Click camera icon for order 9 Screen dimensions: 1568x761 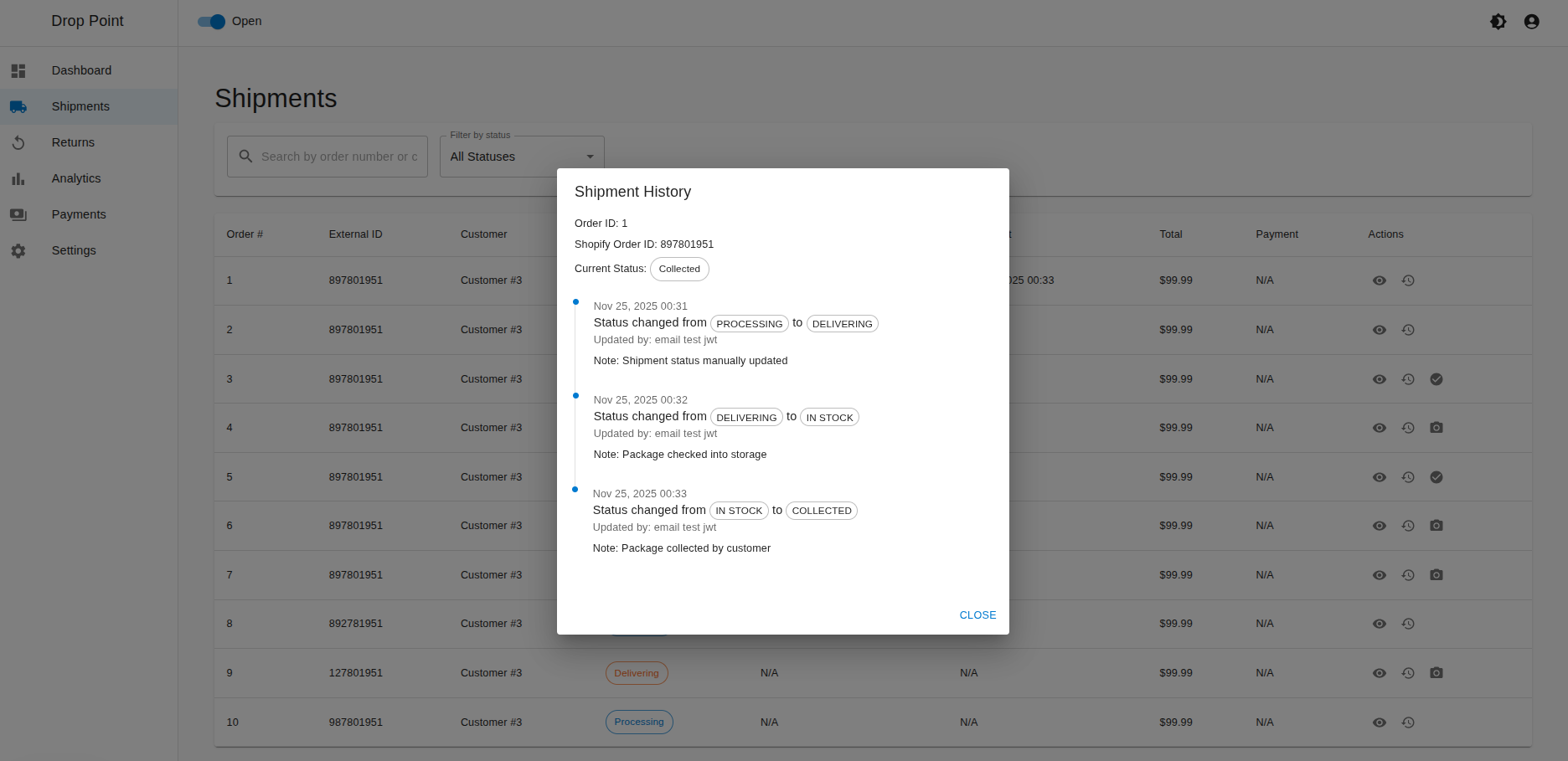1436,673
